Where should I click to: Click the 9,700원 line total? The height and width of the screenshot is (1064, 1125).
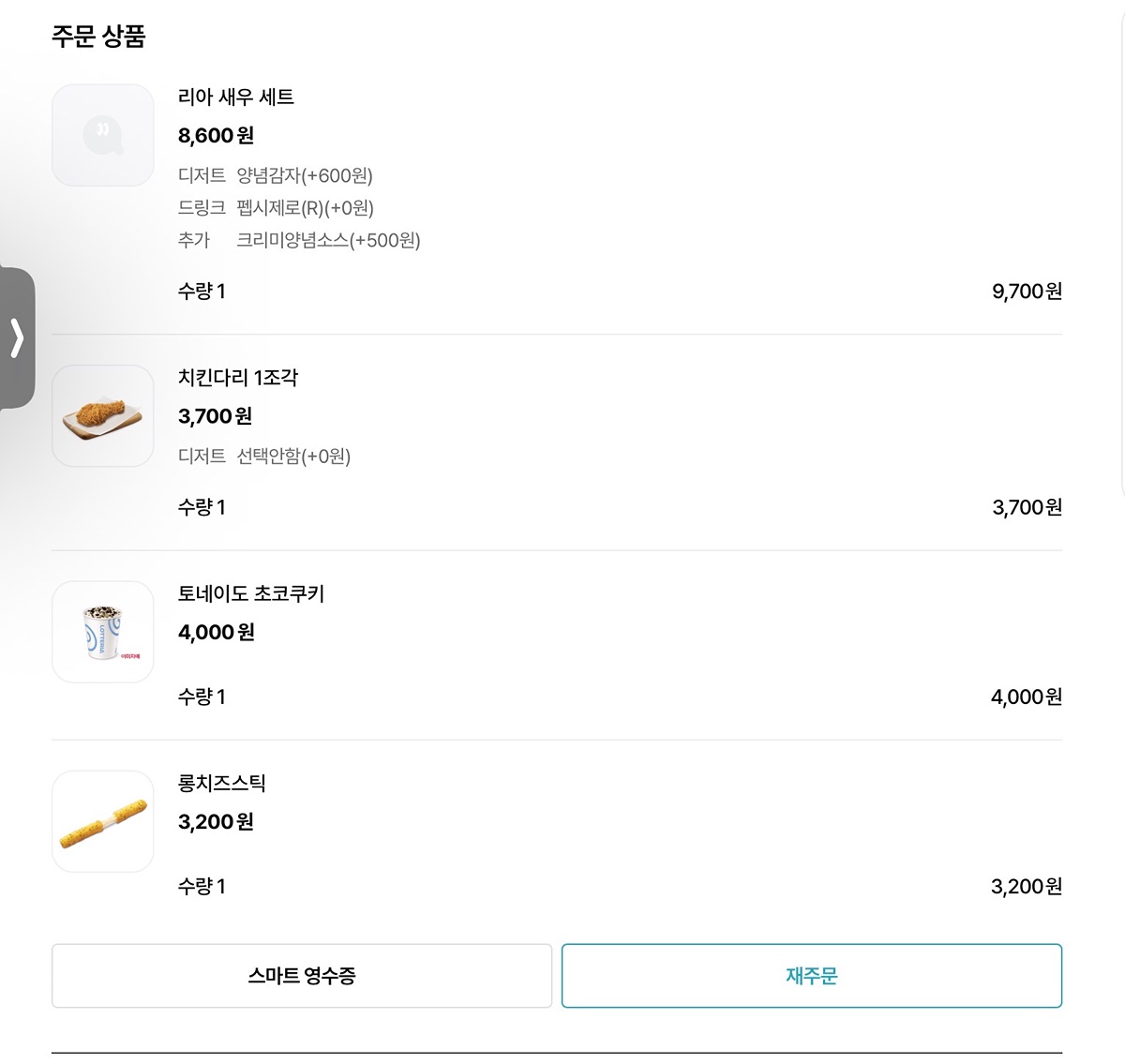[x=1027, y=292]
